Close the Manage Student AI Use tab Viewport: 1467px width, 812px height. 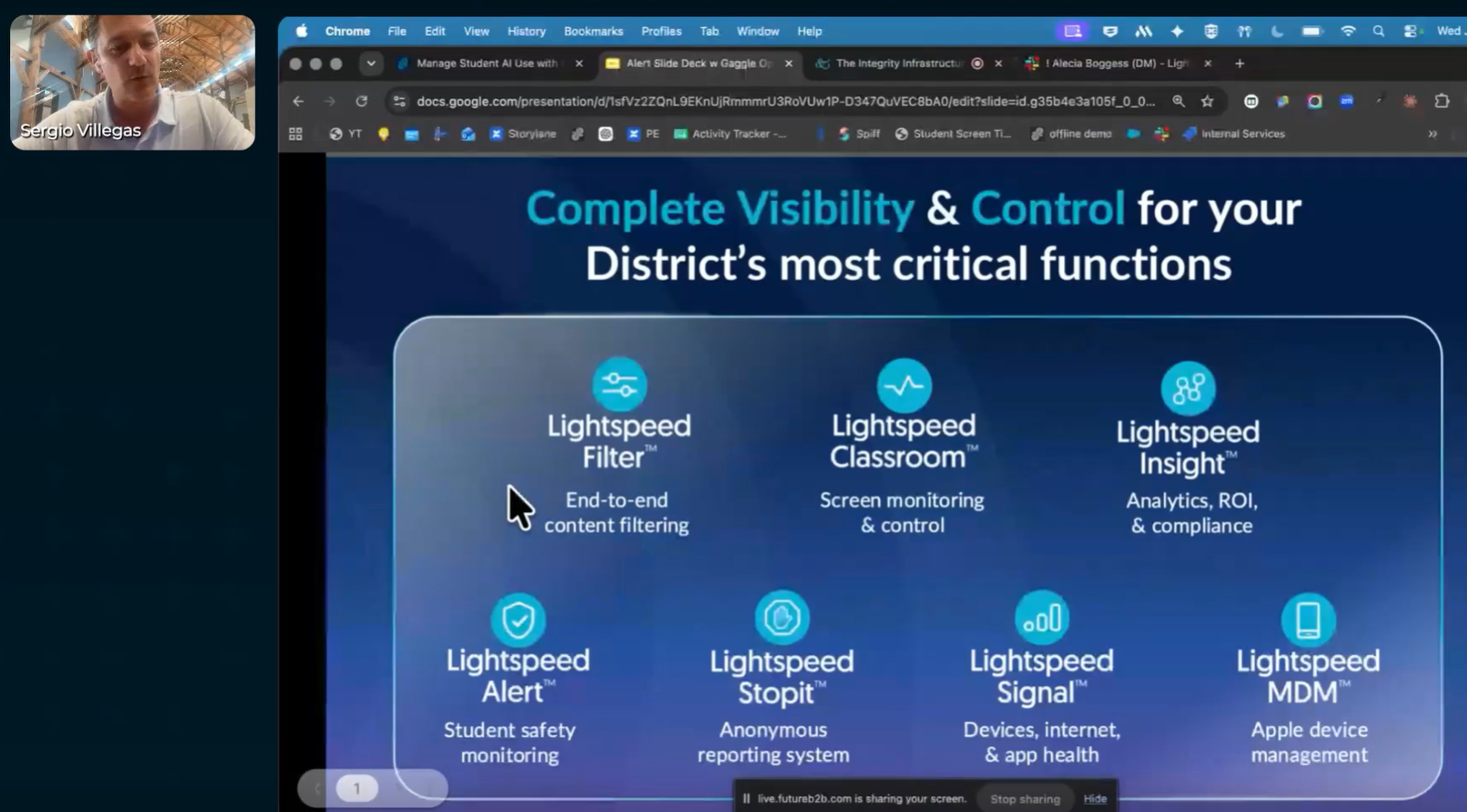tap(579, 64)
